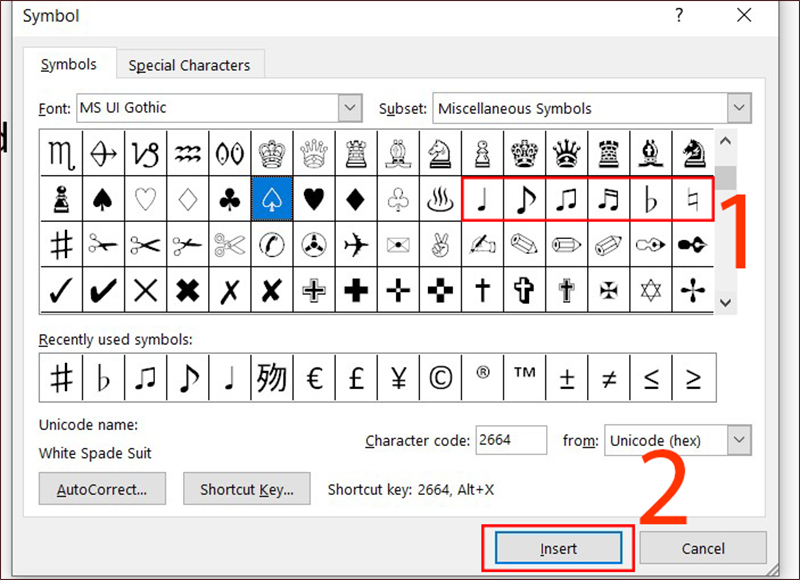Open the AutoCorrect options
Screen dimensions: 800x580
click(102, 489)
